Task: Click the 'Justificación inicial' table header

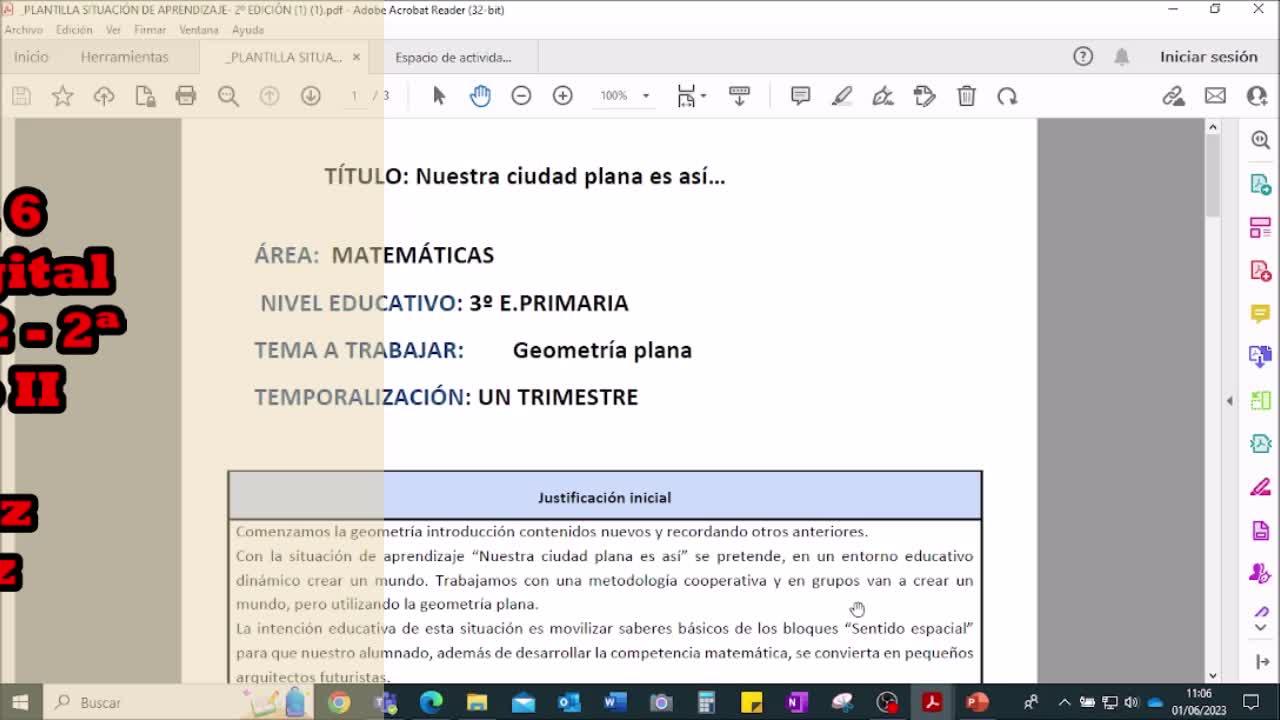Action: pos(604,497)
